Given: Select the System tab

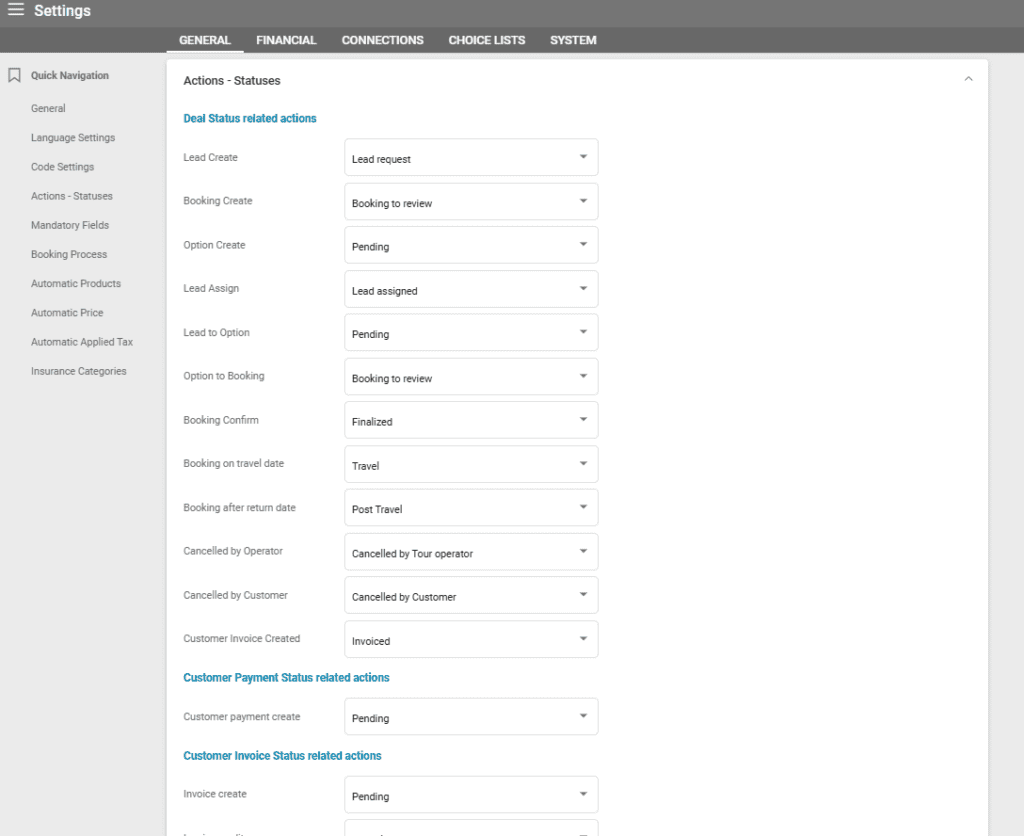Looking at the screenshot, I should pyautogui.click(x=573, y=40).
